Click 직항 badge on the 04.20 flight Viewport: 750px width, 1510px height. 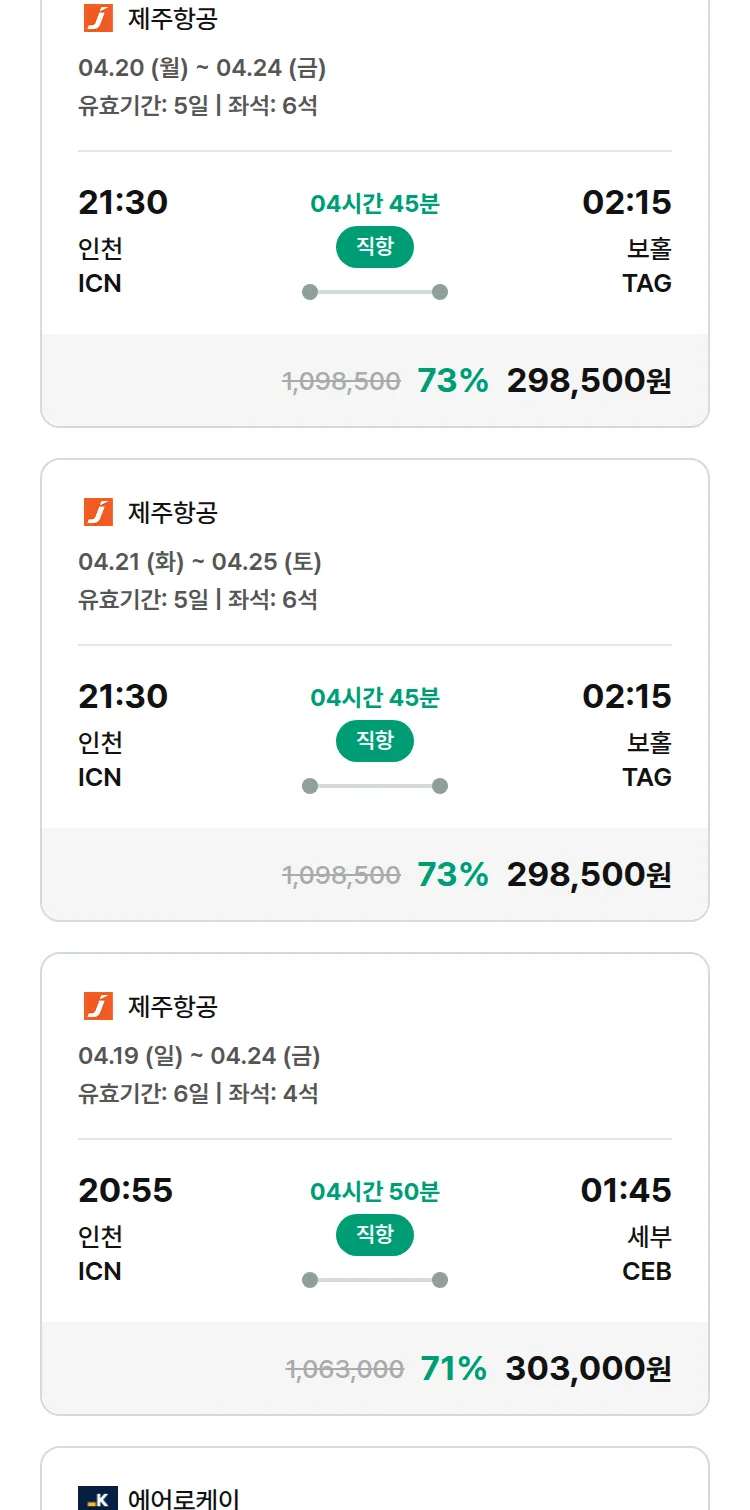click(x=375, y=247)
